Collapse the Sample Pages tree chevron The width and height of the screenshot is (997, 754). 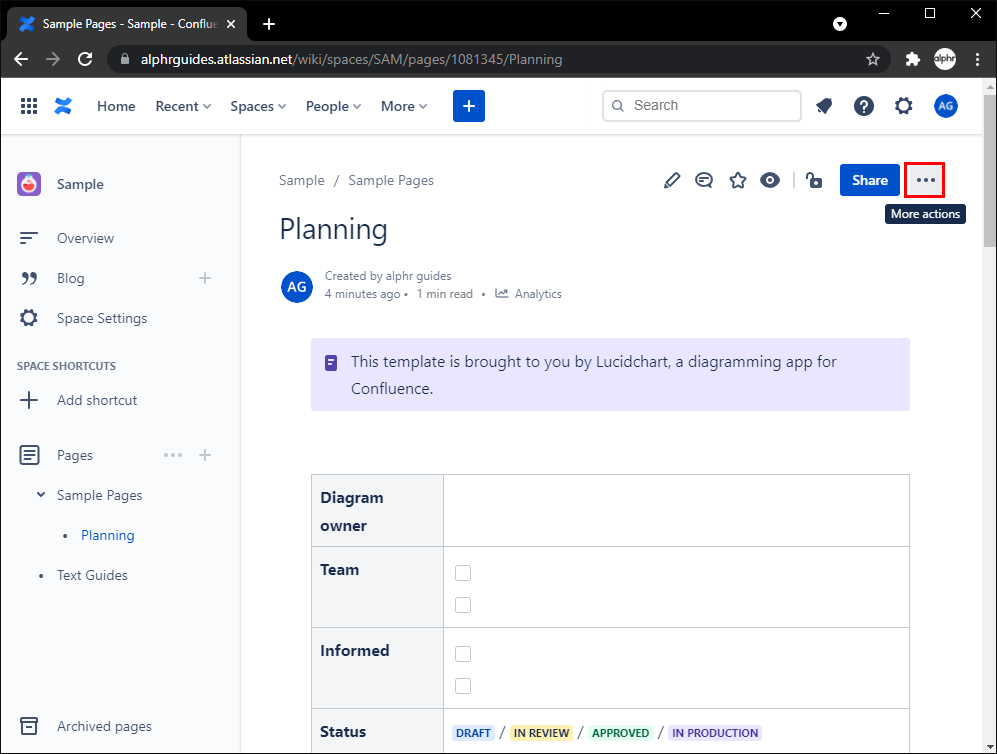tap(41, 495)
